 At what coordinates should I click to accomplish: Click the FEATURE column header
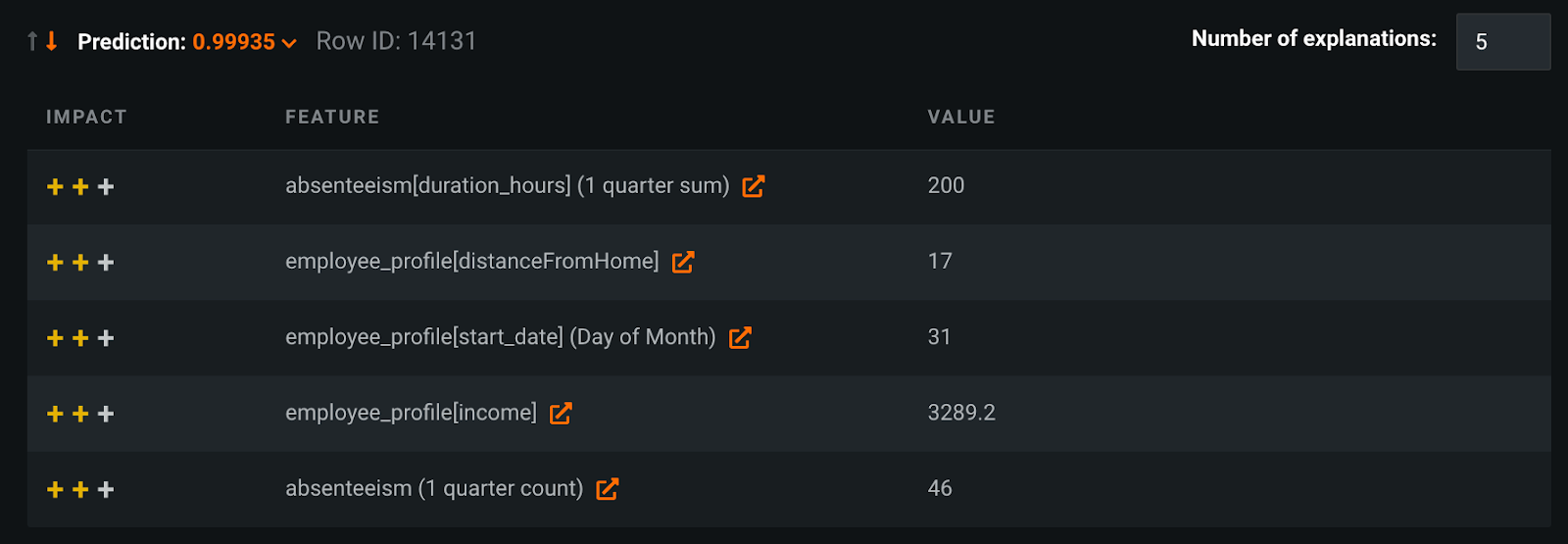coord(332,117)
